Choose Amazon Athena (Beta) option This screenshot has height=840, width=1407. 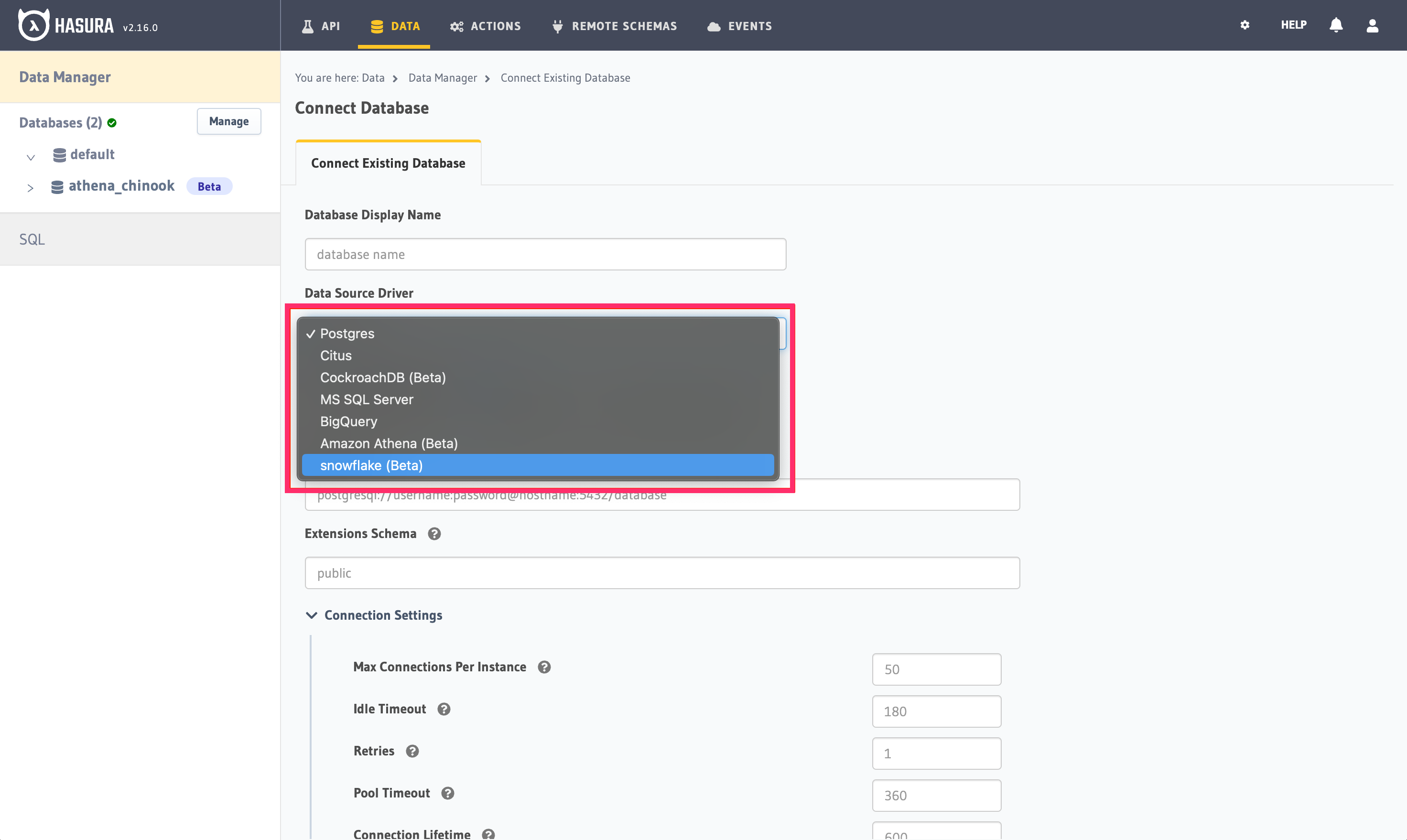389,443
